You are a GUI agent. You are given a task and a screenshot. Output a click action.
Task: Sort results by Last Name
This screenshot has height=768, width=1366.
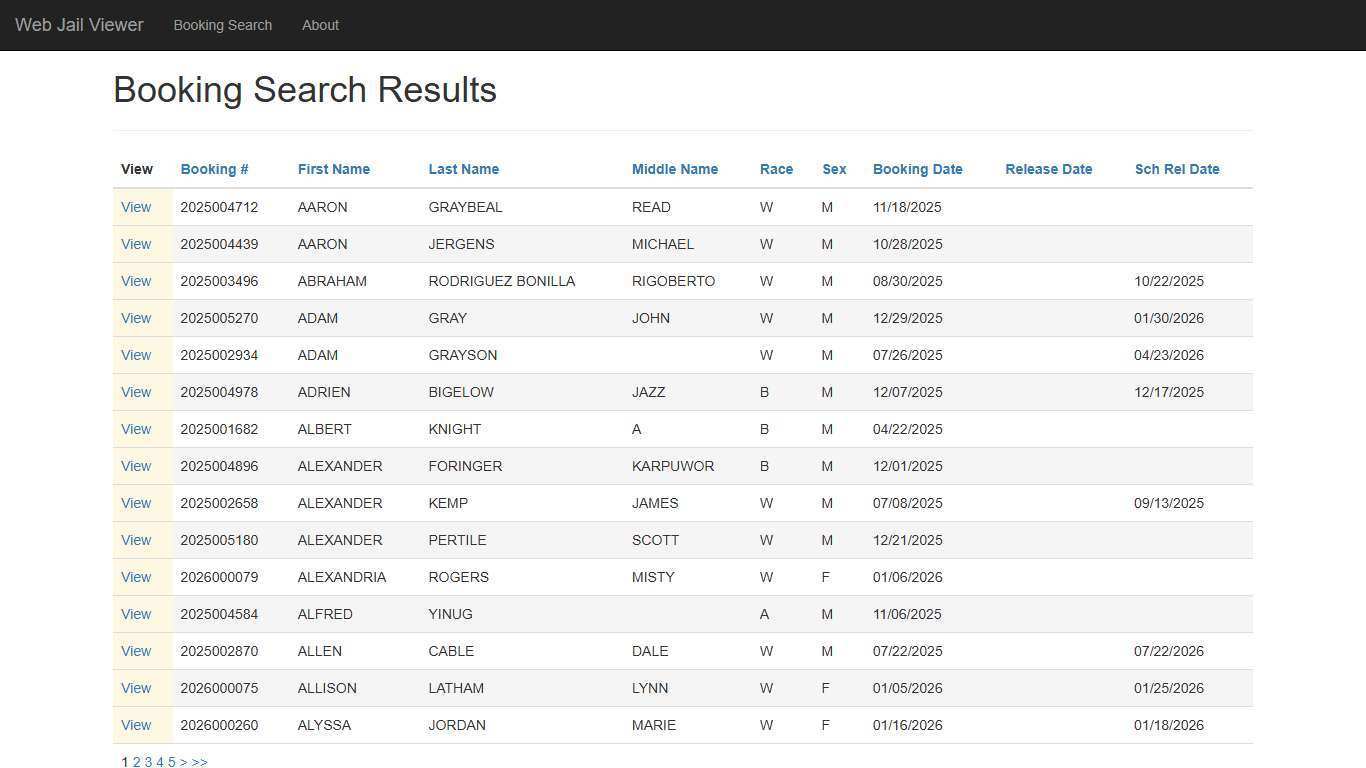(463, 169)
